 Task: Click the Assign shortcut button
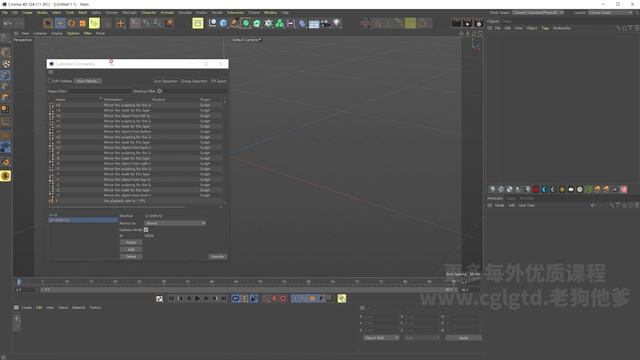pyautogui.click(x=131, y=242)
